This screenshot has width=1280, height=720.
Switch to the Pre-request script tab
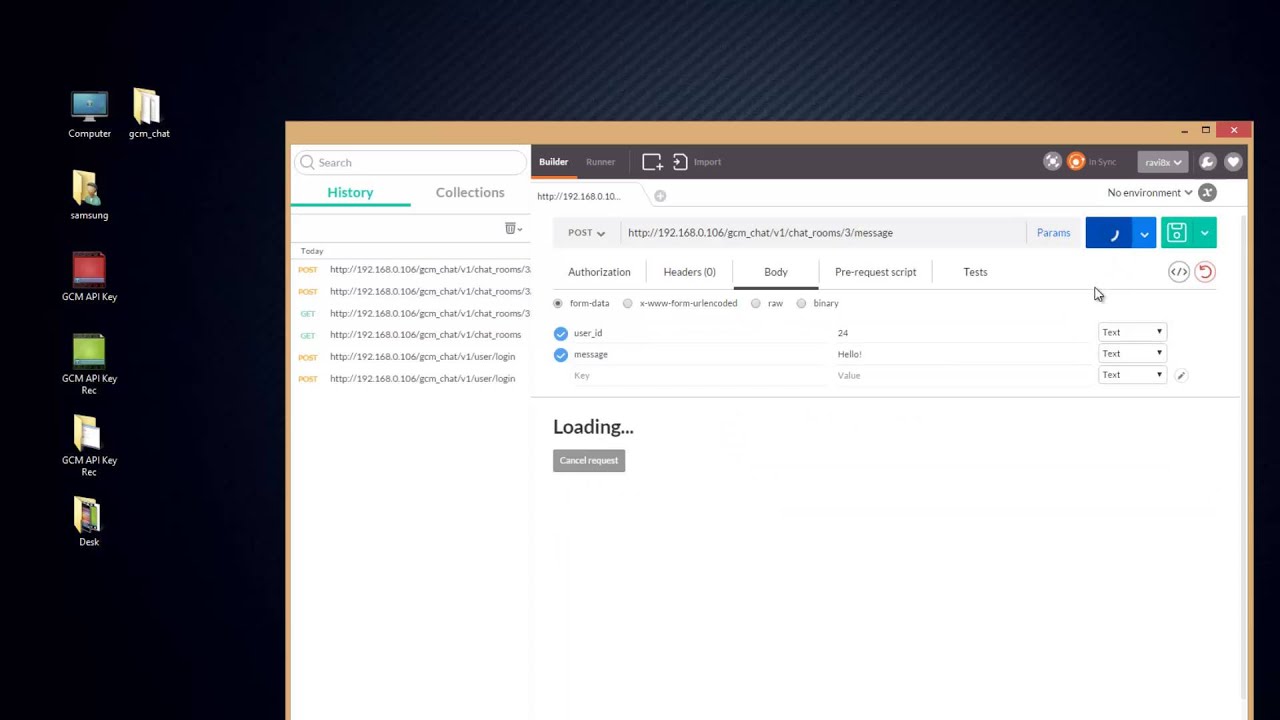point(875,272)
